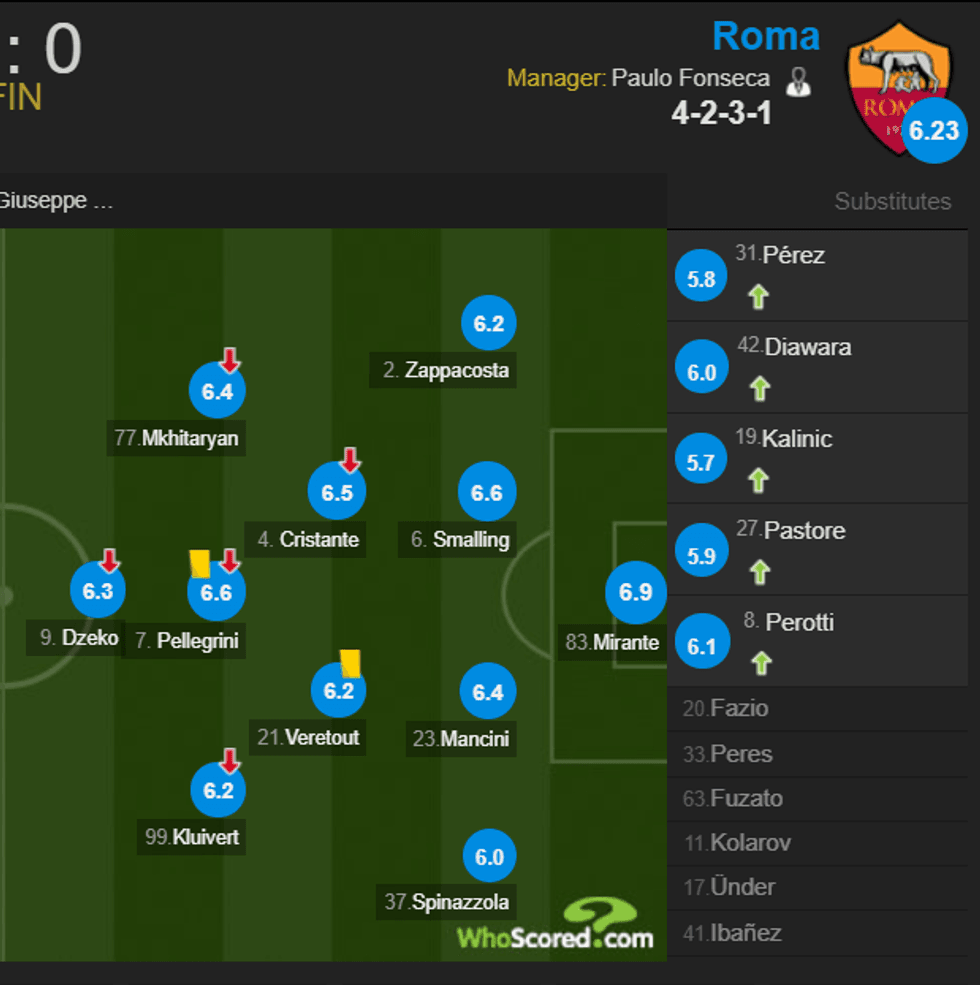The width and height of the screenshot is (980, 985).
Task: Click Zappacosta's player name label
Action: point(443,371)
